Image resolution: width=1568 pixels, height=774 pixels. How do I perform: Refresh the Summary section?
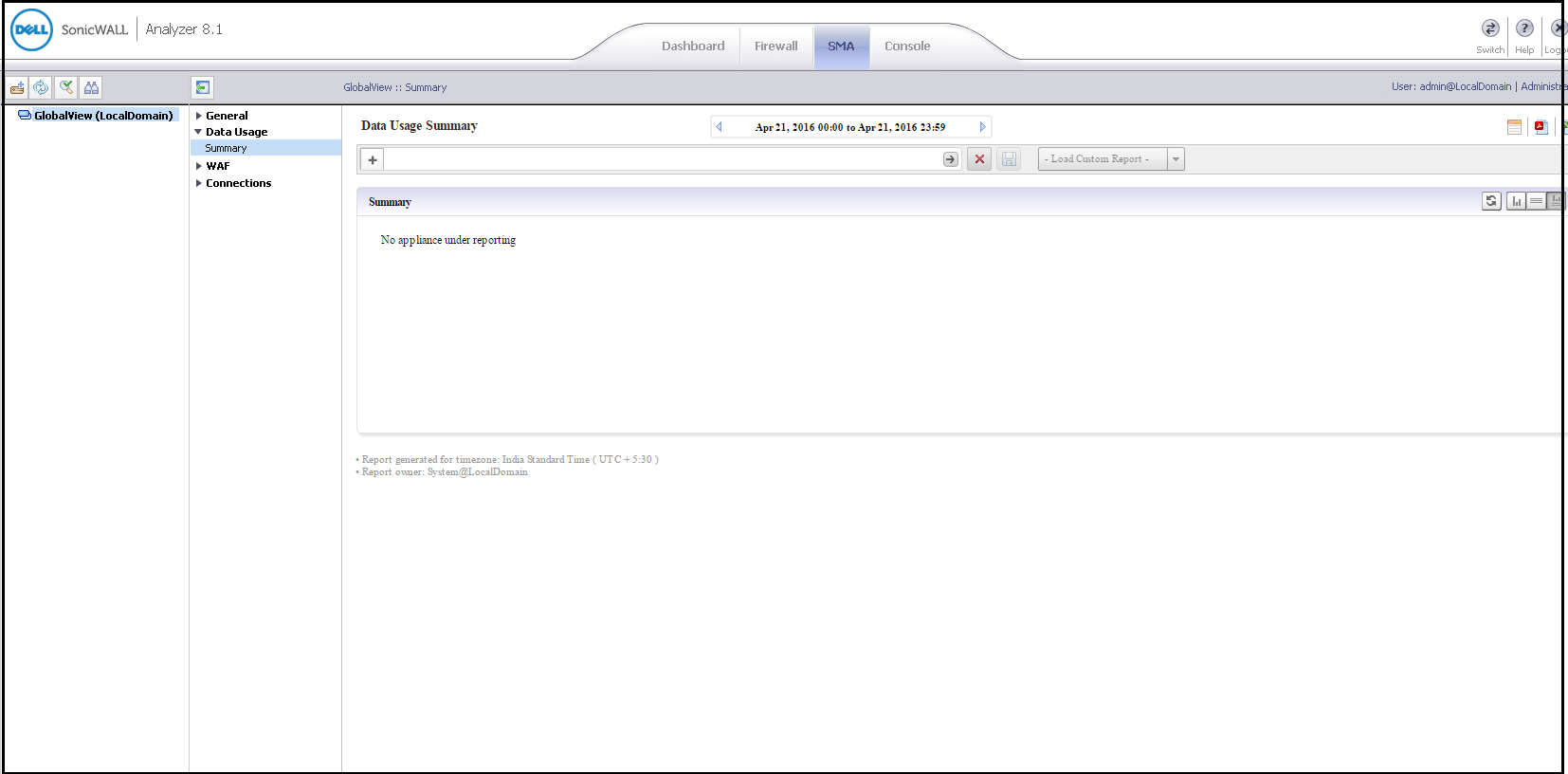[1491, 201]
